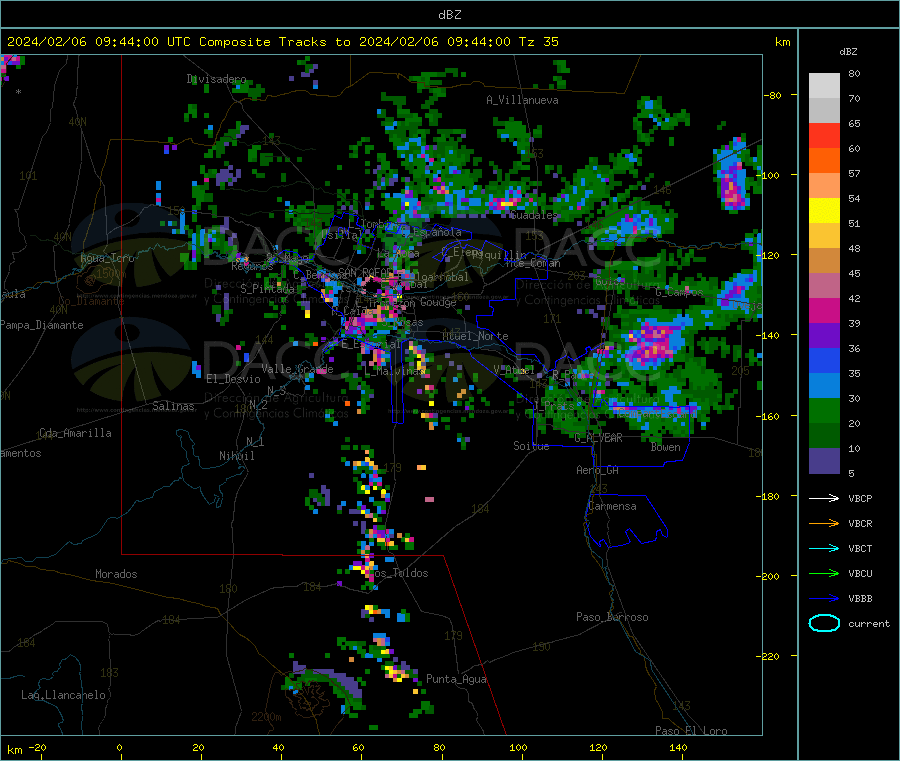This screenshot has width=900, height=761.
Task: Click the Morados map label
Action: coord(116,574)
